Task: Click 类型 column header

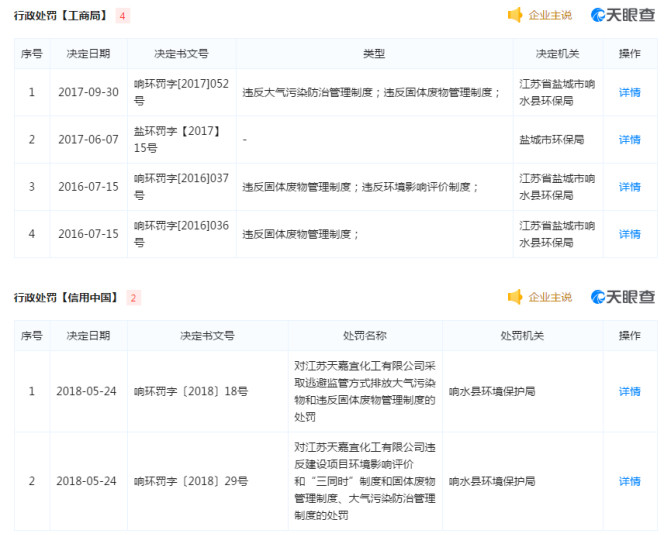Action: pos(374,54)
